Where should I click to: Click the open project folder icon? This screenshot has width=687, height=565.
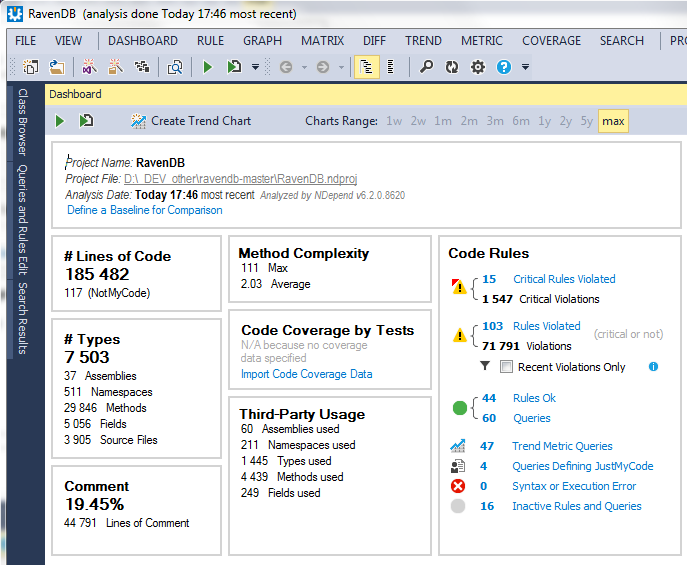tap(57, 67)
